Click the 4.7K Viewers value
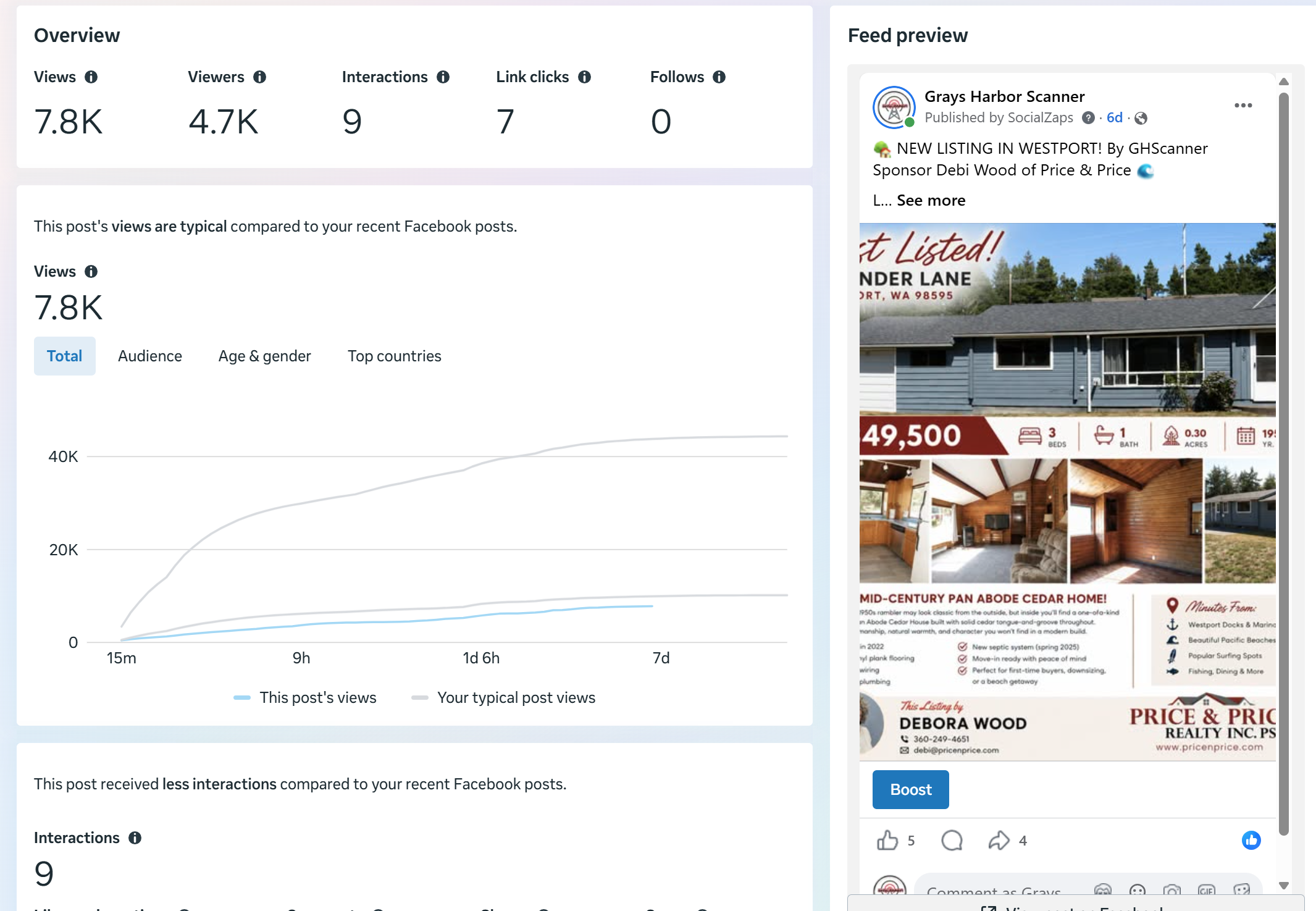Image resolution: width=1316 pixels, height=911 pixels. [224, 122]
